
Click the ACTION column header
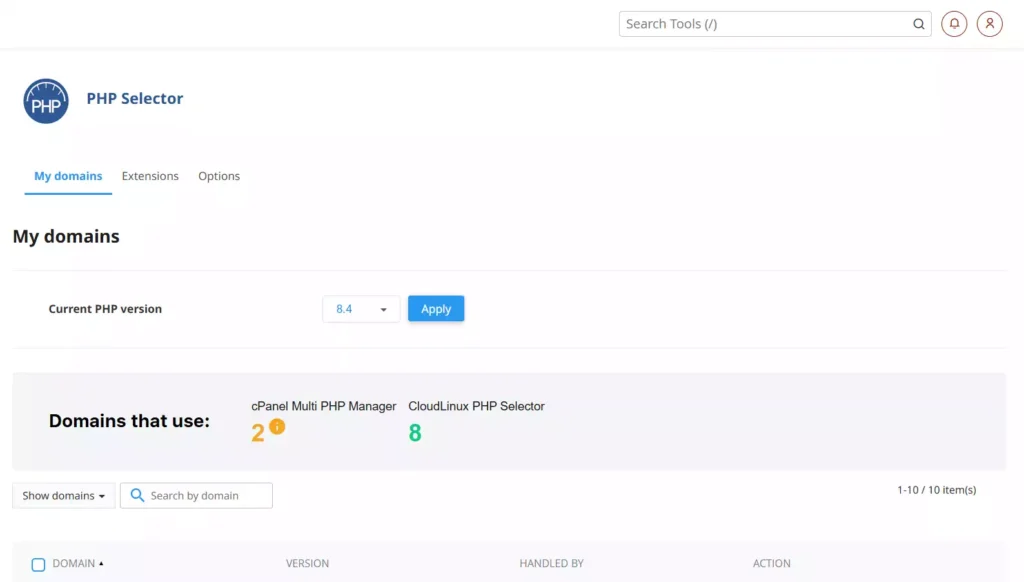pyautogui.click(x=771, y=563)
